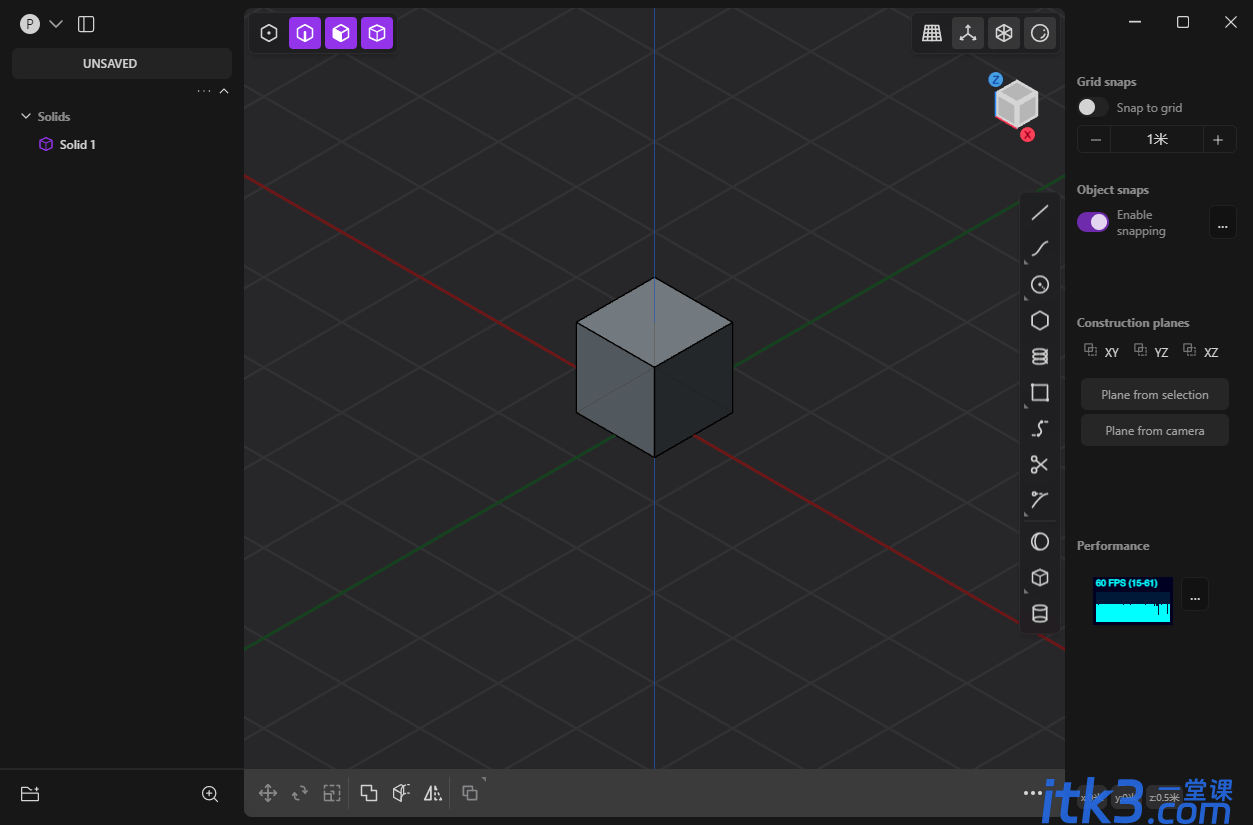Click the Solid 1 cube icon

pyautogui.click(x=46, y=144)
